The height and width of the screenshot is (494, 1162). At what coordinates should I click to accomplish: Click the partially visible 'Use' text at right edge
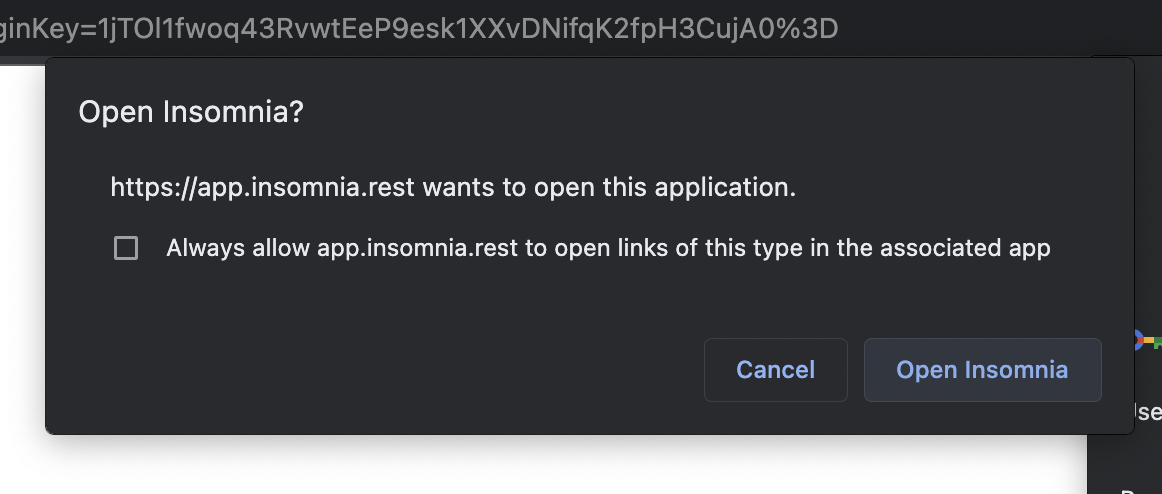(1148, 411)
